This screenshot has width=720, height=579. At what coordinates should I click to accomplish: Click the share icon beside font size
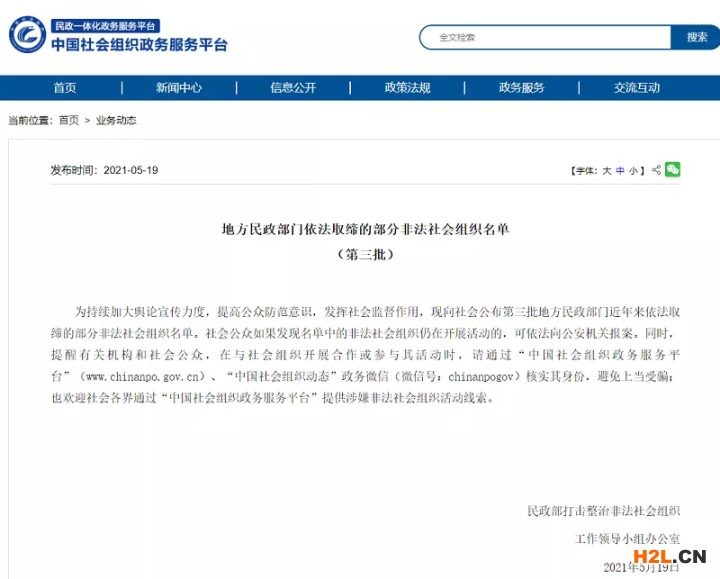click(x=656, y=170)
